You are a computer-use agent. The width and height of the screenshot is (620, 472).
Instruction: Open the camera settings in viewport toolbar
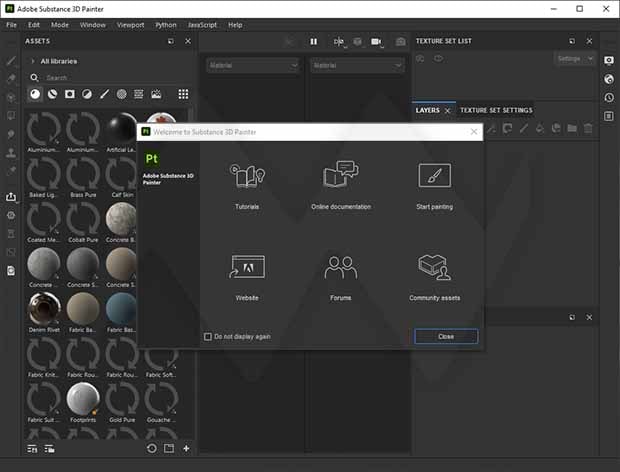point(376,42)
